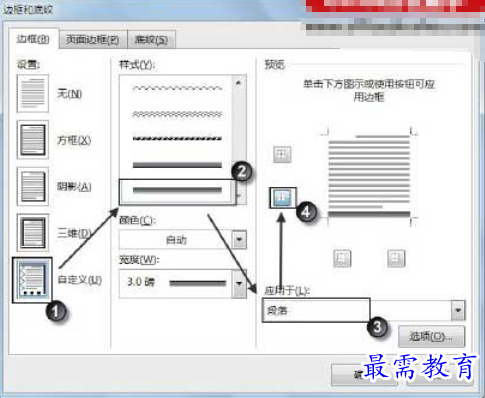Toggle the top border button in preview
The height and width of the screenshot is (398, 485).
(282, 154)
